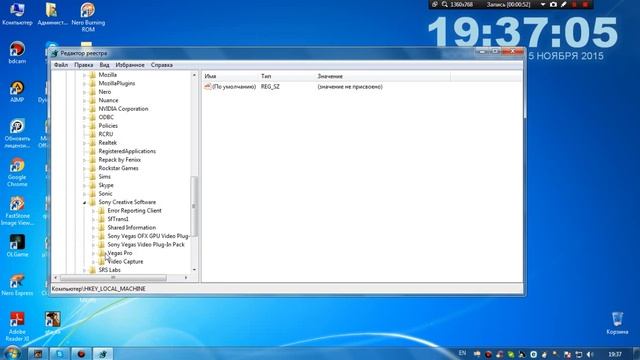The image size is (640, 360).
Task: Open the Файл menu
Action: click(x=61, y=65)
